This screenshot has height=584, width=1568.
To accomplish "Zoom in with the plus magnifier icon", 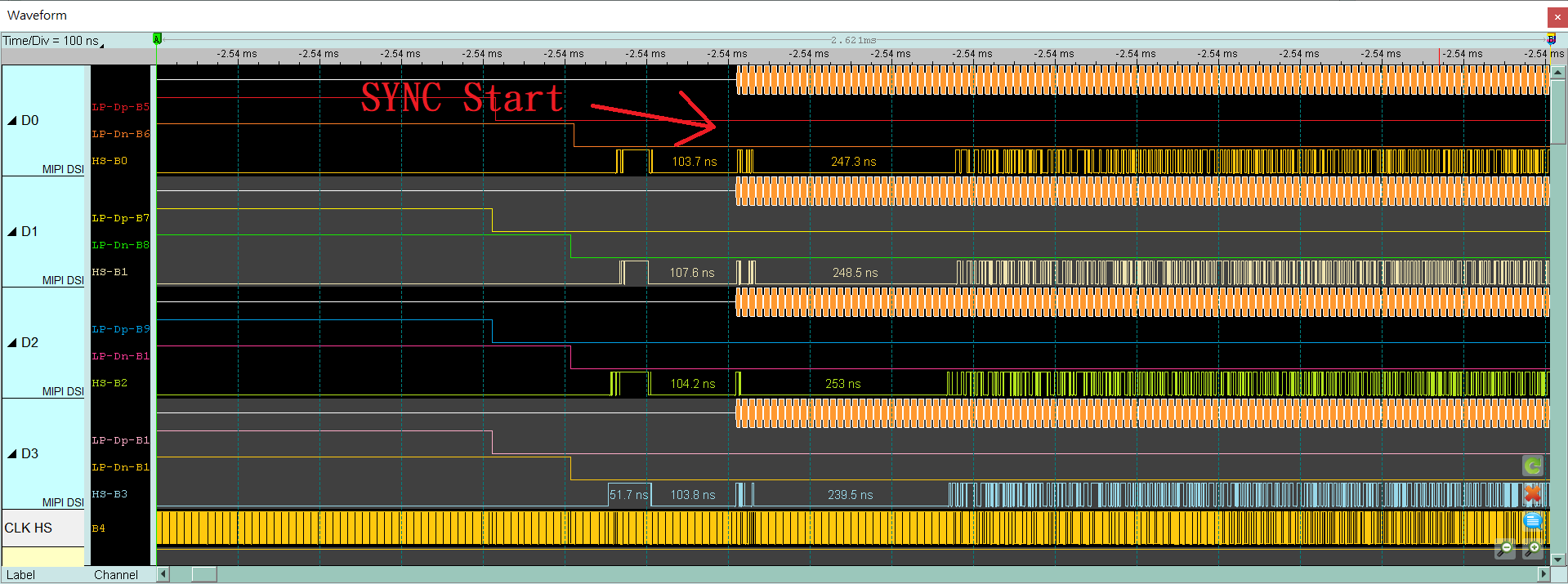I will coord(1533,550).
